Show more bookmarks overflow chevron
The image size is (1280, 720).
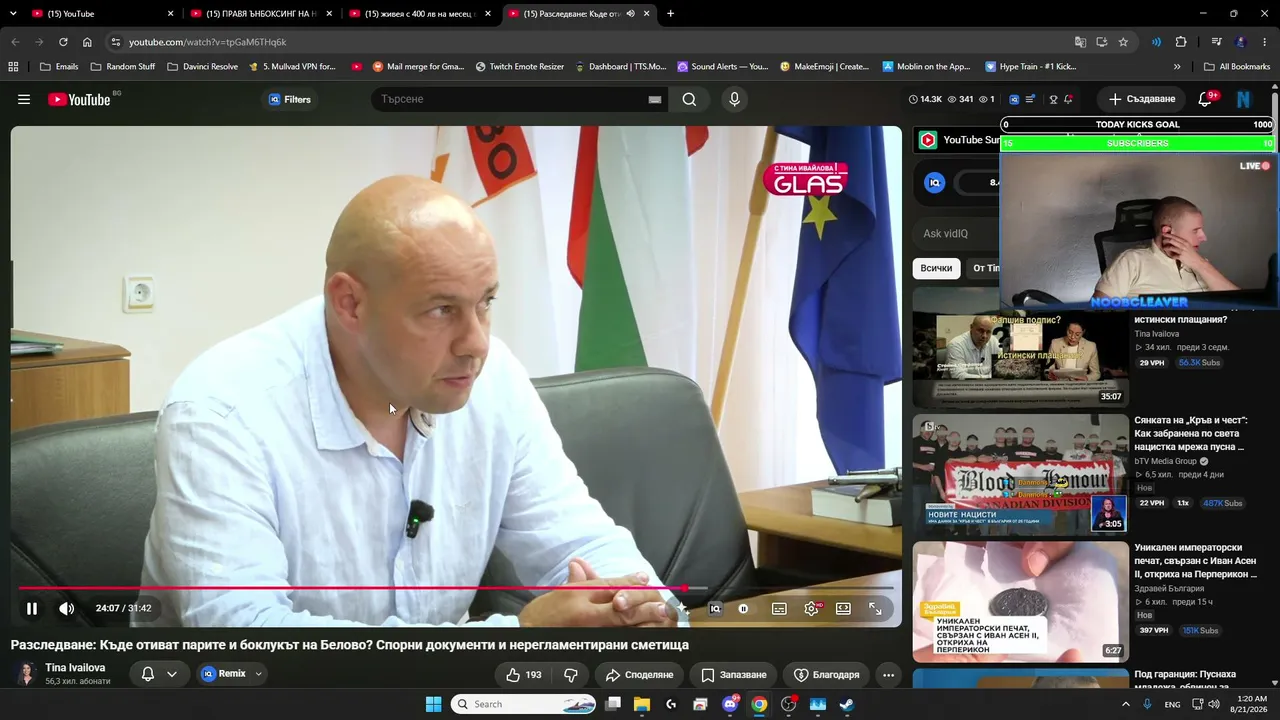point(1177,67)
